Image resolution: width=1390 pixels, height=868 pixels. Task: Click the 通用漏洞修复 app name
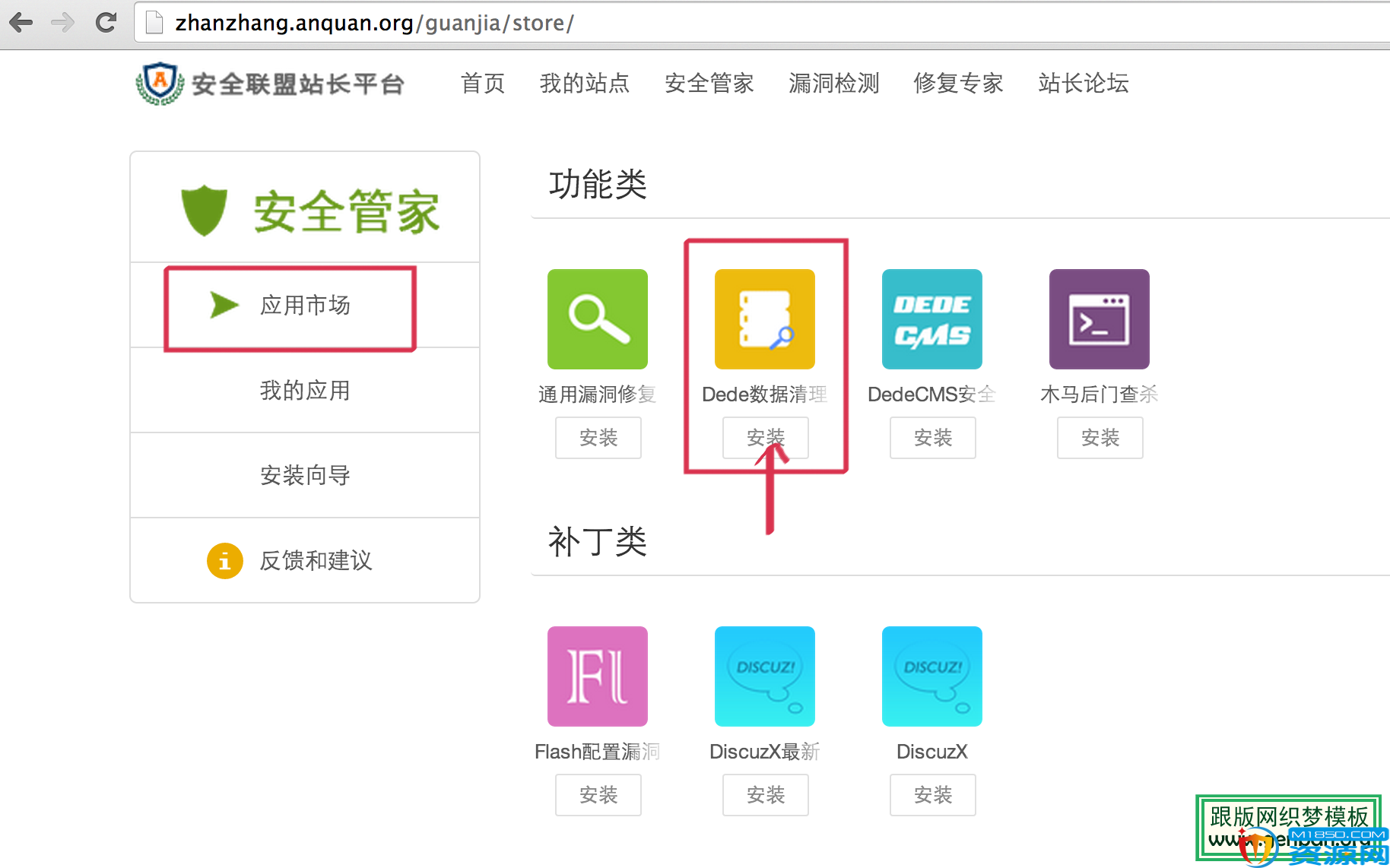click(x=598, y=394)
